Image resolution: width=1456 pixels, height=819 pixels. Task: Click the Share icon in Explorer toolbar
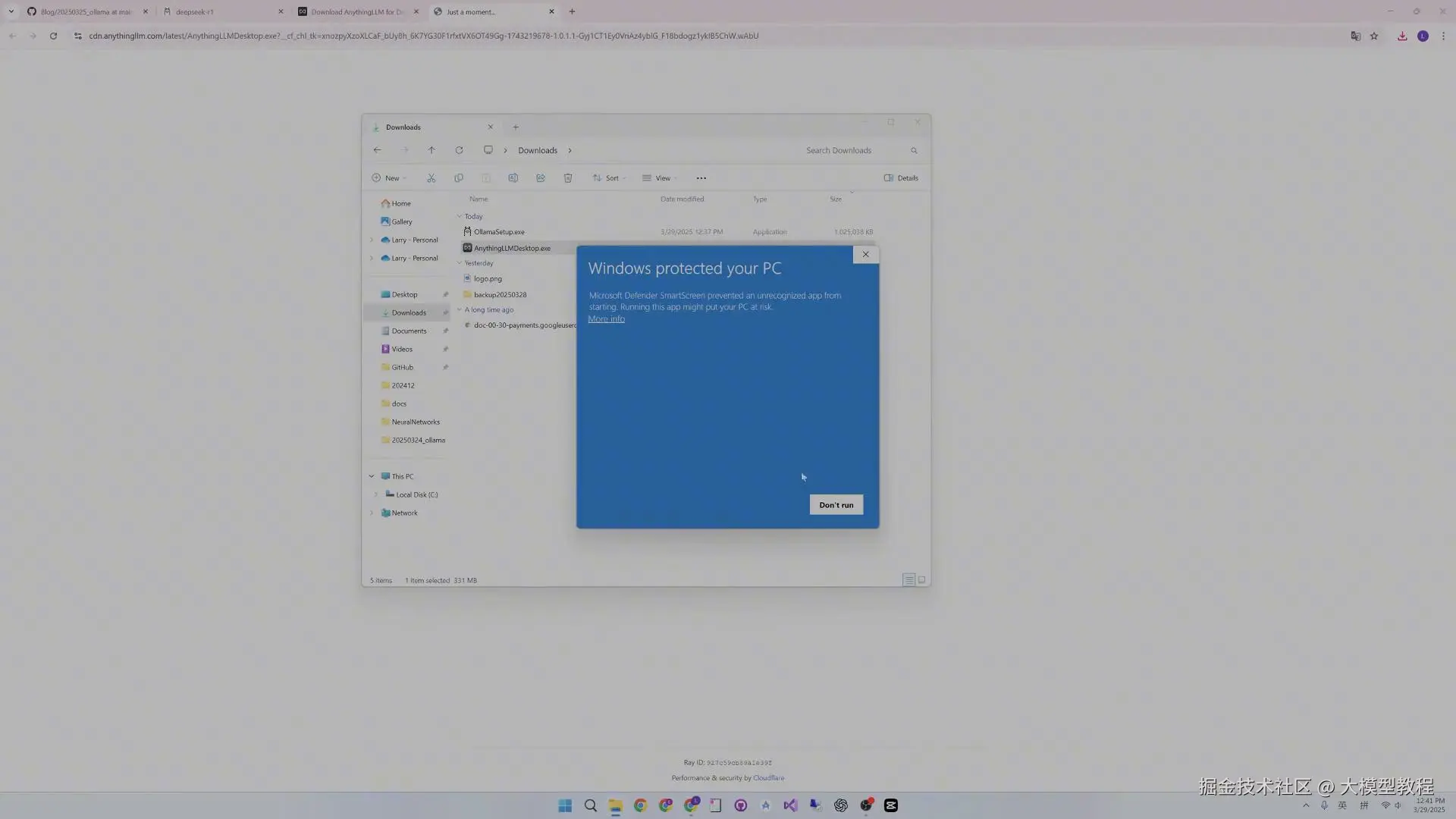[540, 178]
